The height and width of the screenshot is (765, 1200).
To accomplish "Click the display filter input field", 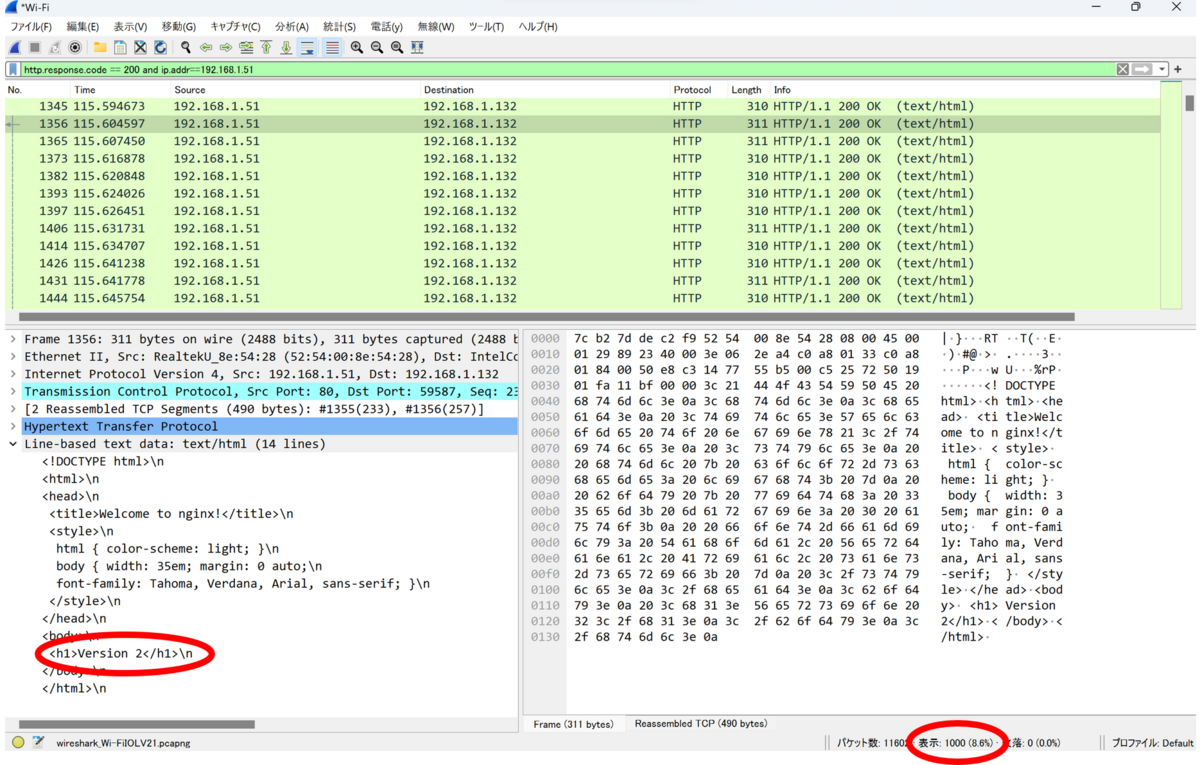I will [x=565, y=70].
